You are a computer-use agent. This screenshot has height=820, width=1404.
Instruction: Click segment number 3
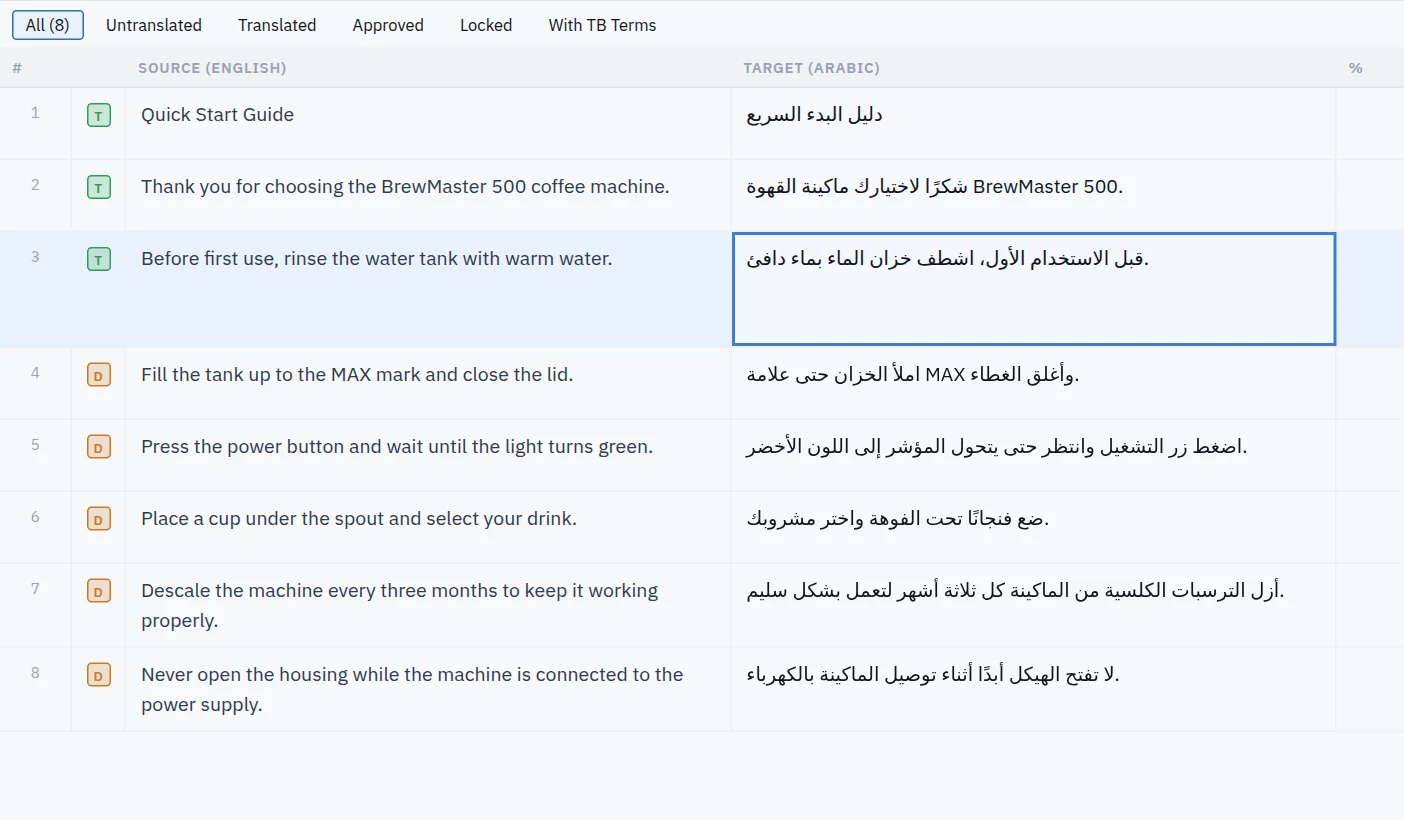(x=35, y=257)
